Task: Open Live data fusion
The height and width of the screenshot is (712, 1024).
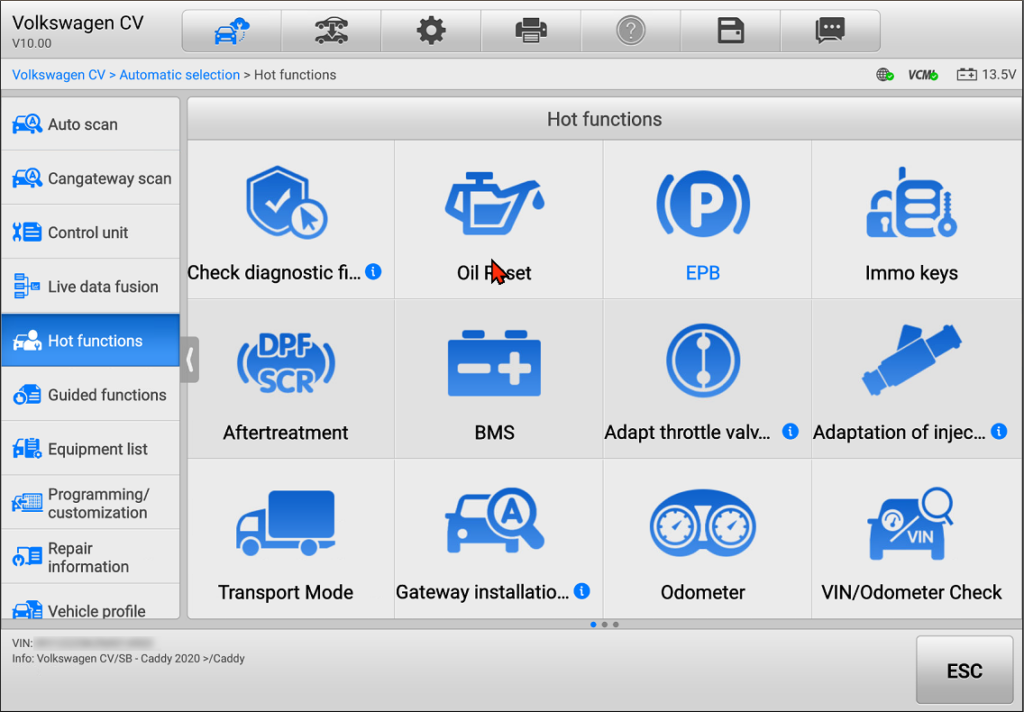Action: point(90,286)
